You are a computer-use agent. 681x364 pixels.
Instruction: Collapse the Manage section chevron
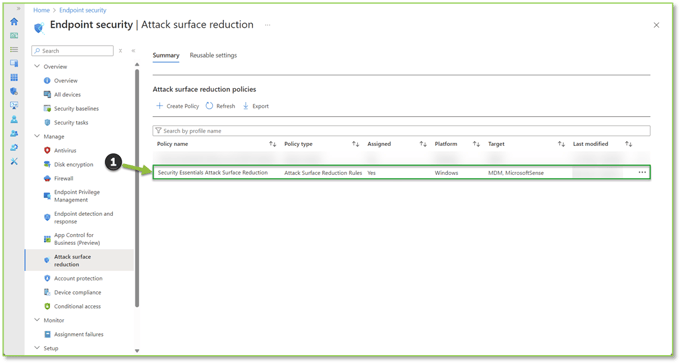pos(37,136)
